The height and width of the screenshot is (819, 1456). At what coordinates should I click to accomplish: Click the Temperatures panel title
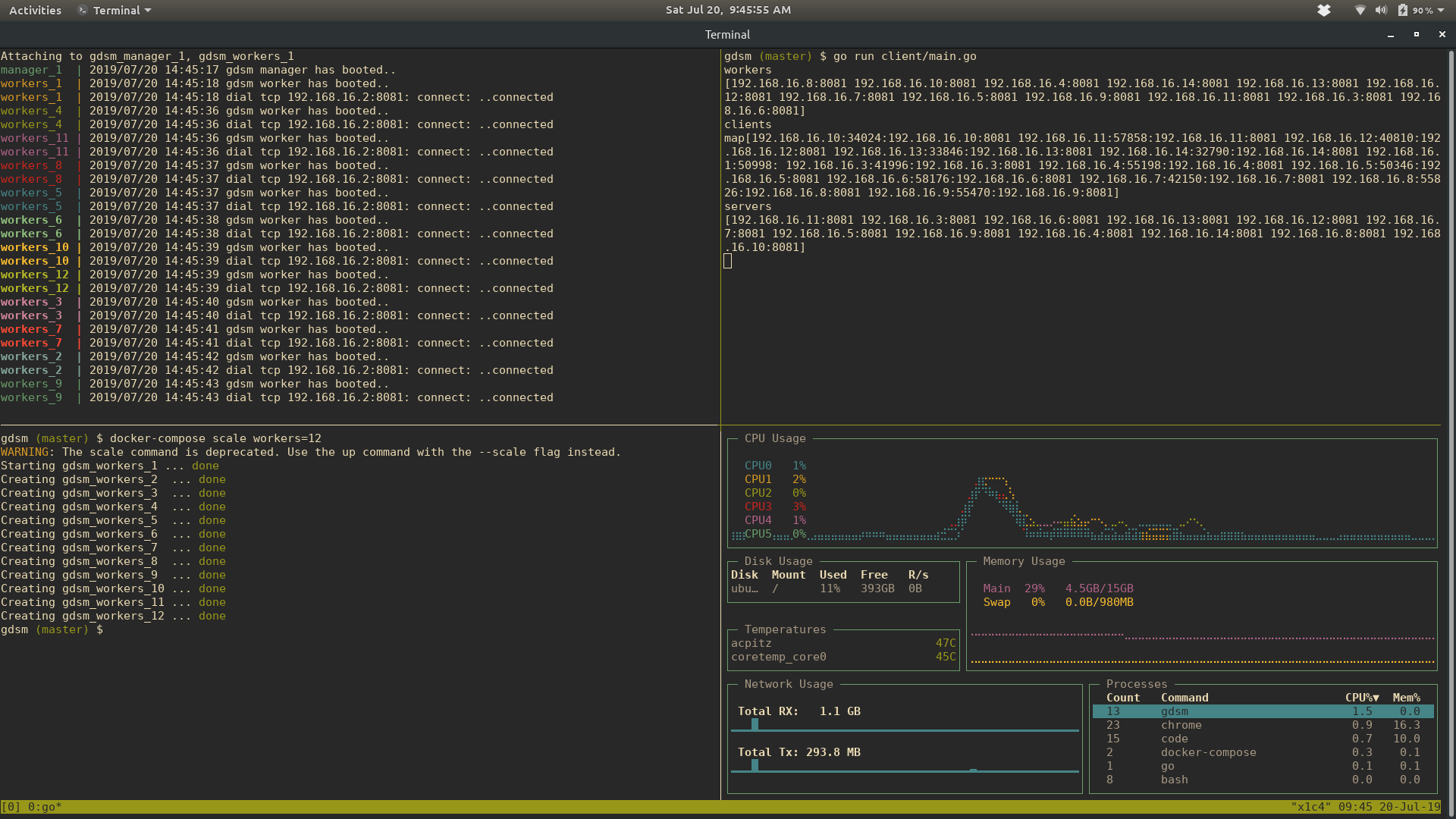point(785,629)
